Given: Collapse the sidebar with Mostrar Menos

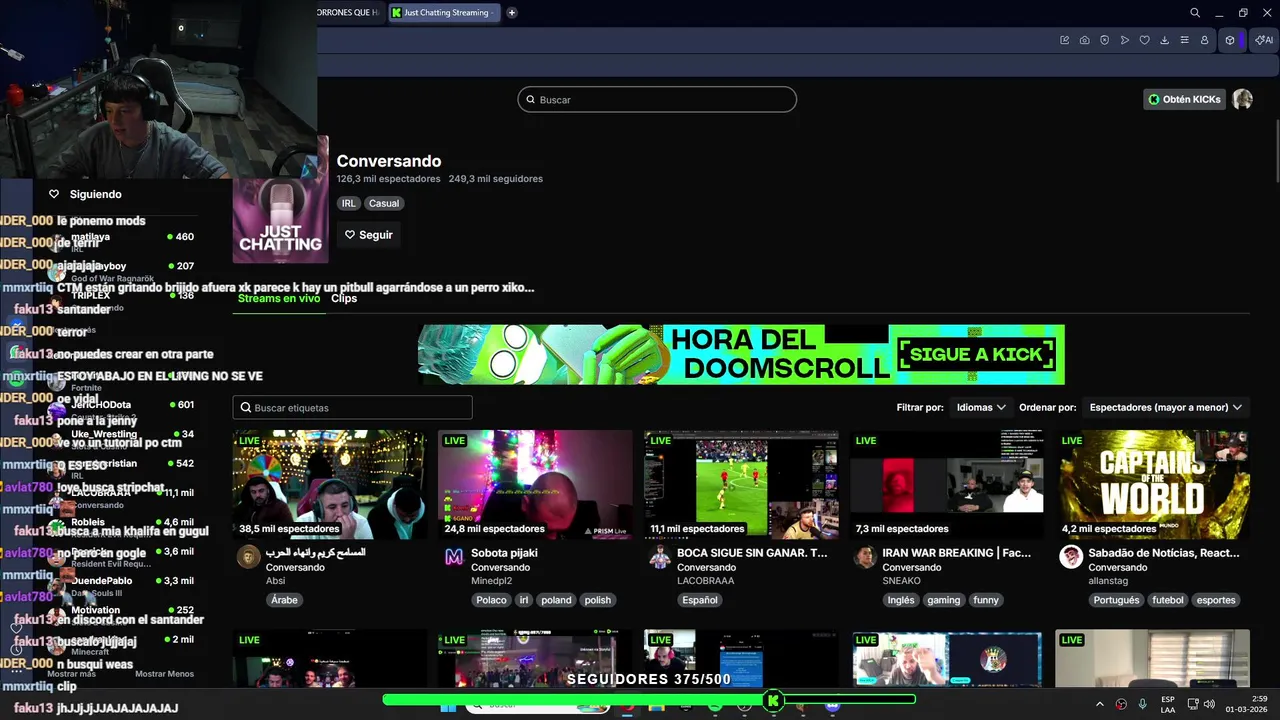Looking at the screenshot, I should 165,674.
